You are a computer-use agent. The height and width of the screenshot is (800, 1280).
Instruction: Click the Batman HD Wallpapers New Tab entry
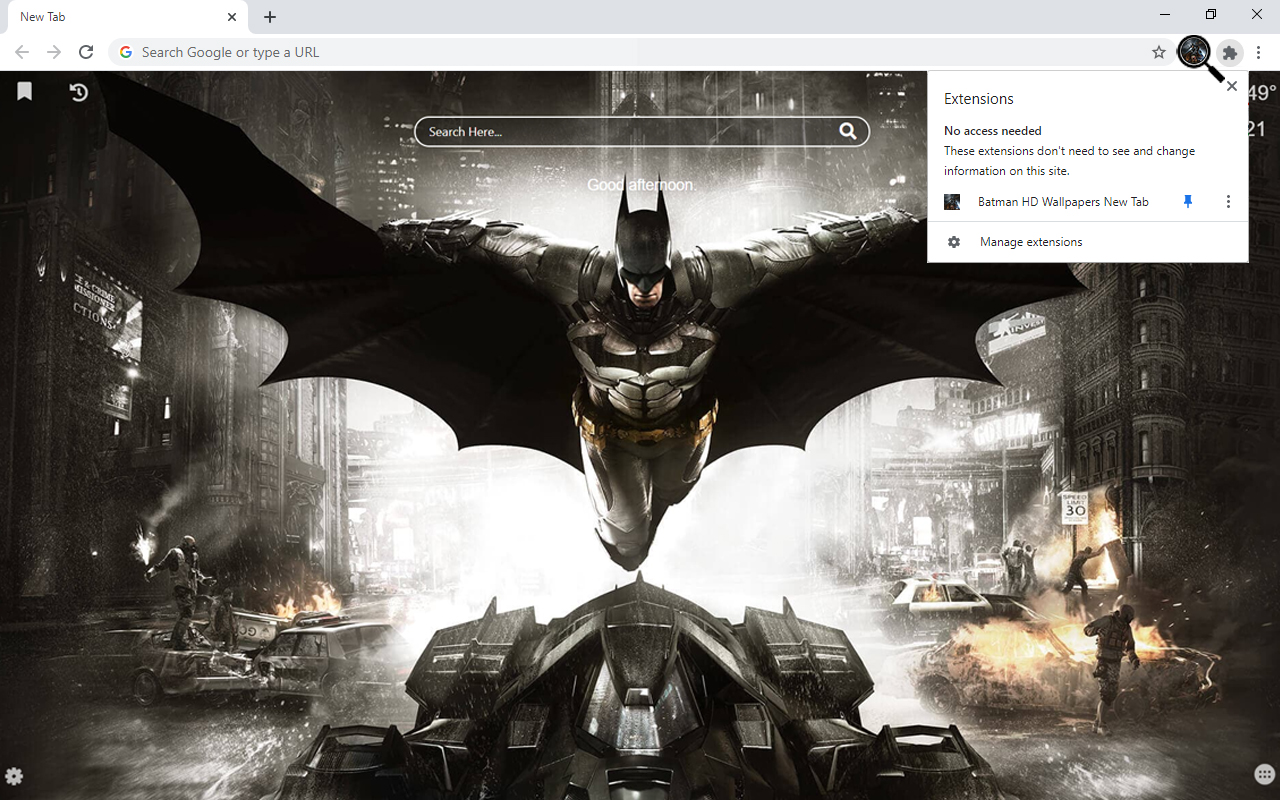click(x=1063, y=202)
